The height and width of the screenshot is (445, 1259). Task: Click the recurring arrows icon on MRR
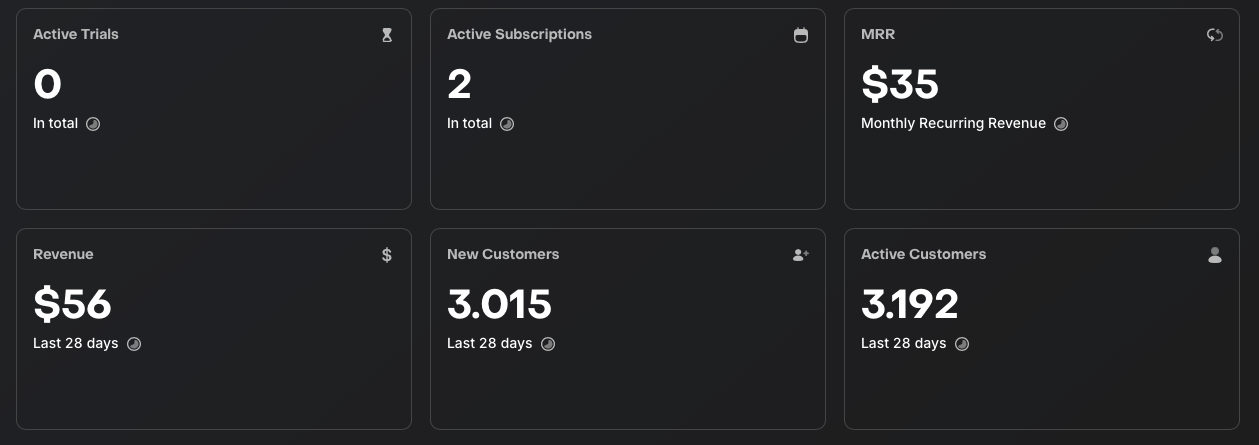1215,35
